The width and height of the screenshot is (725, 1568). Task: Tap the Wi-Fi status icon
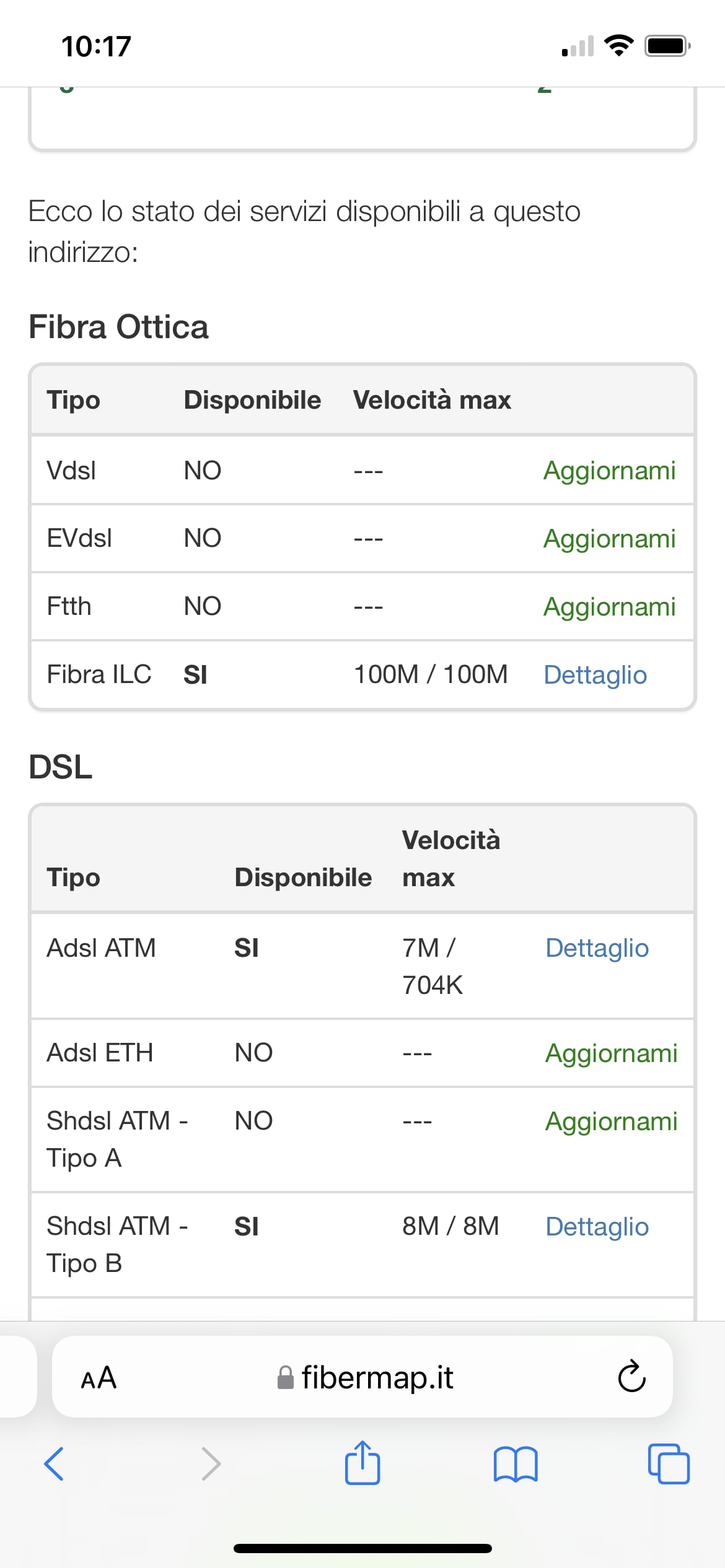tap(618, 46)
